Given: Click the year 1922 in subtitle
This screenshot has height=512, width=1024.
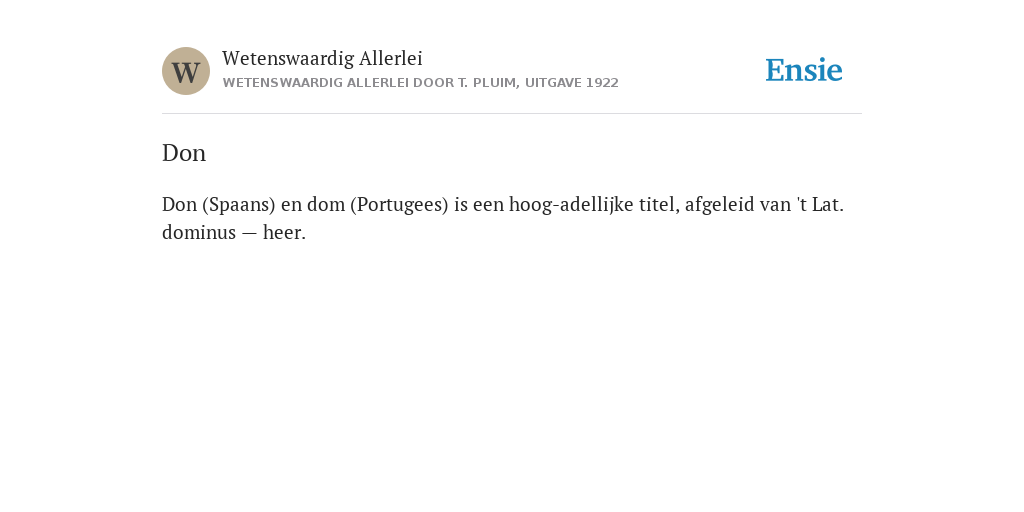Looking at the screenshot, I should click(x=602, y=83).
